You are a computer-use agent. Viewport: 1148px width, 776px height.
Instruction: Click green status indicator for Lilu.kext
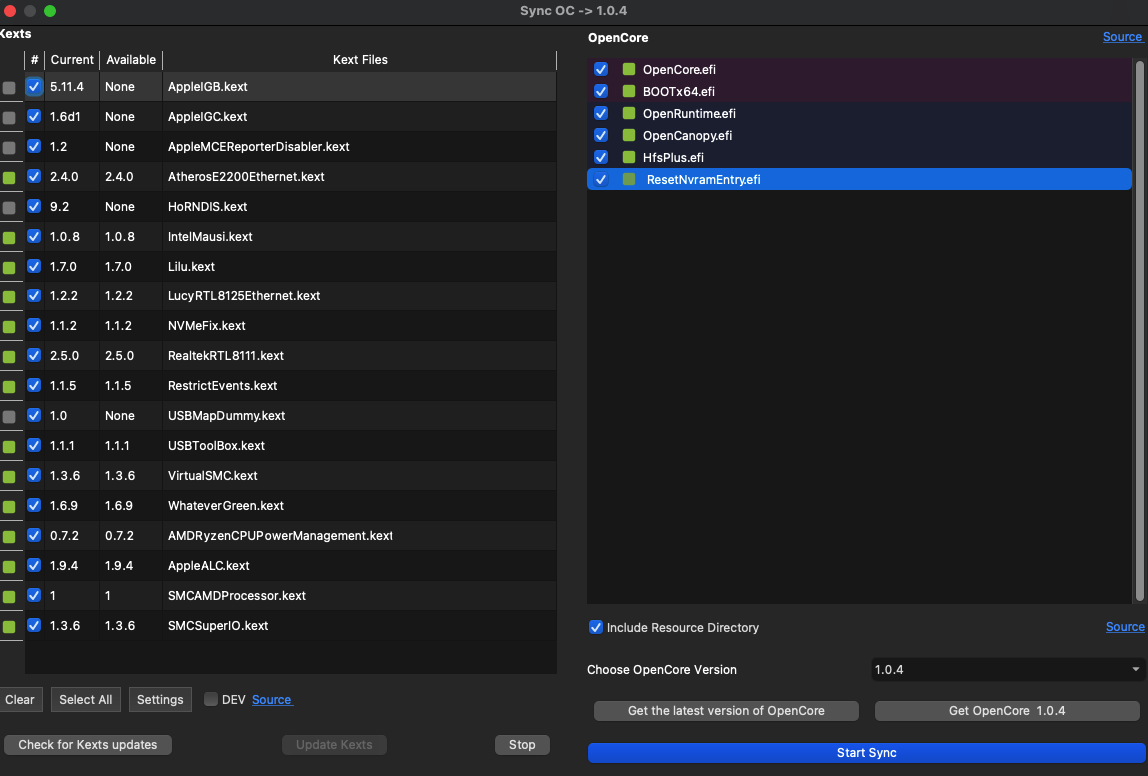9,268
